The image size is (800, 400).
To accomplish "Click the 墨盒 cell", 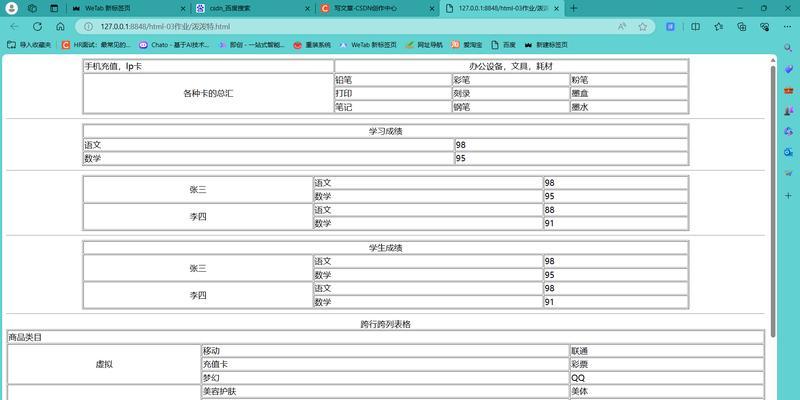I will 629,93.
